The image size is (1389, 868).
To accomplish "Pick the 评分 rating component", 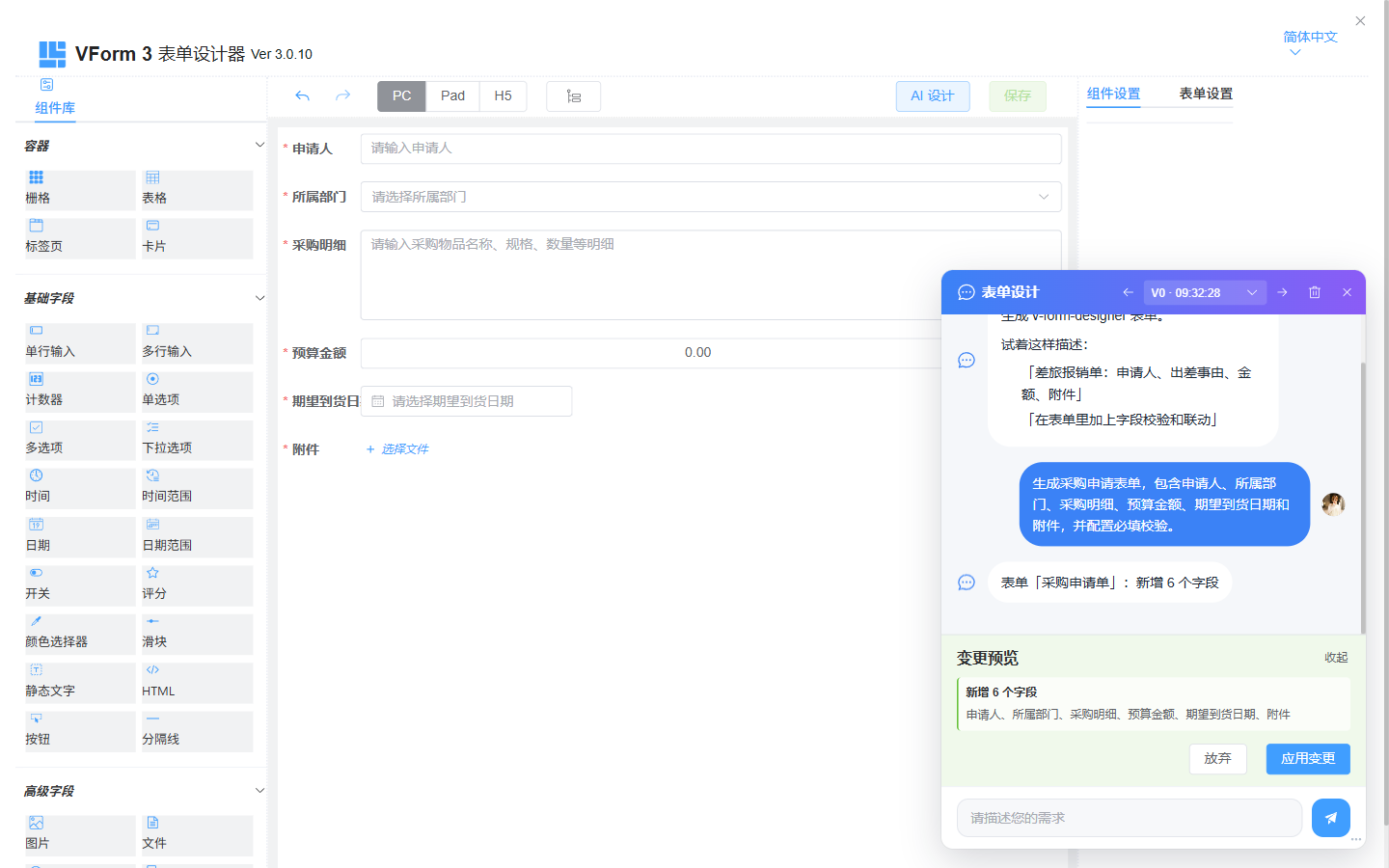I will (x=197, y=585).
